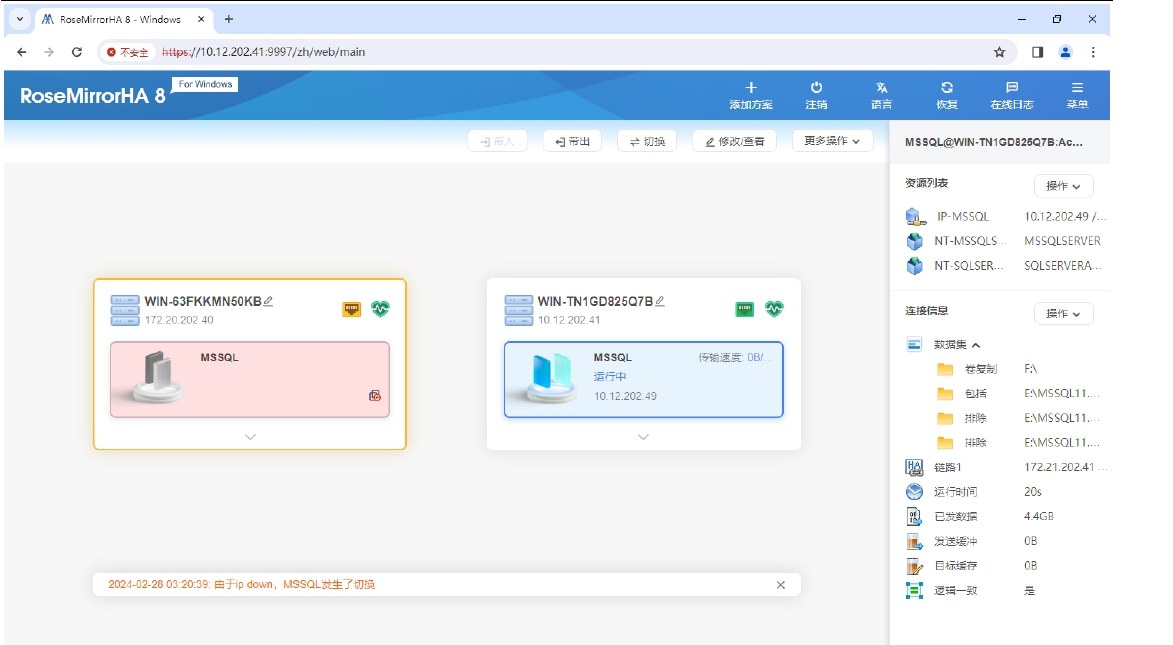Click yellow network icon on WIN-63FKKMN50KB

[x=352, y=309]
